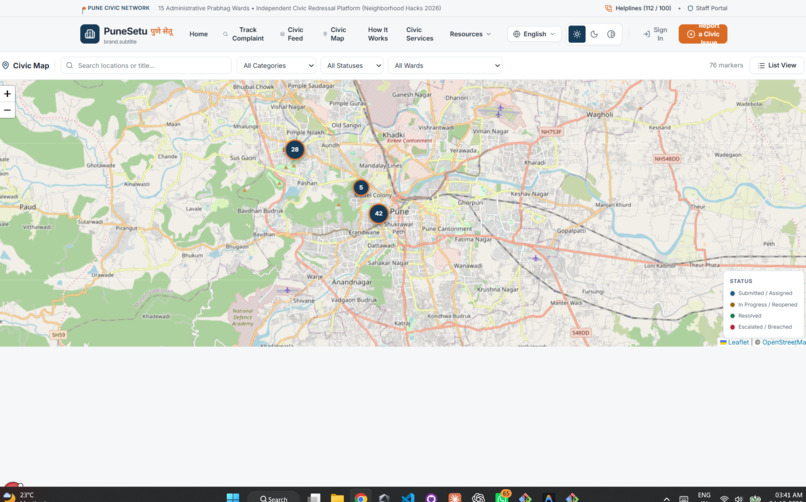This screenshot has height=502, width=806.
Task: Click the PuneSetu logo icon
Action: tap(89, 34)
